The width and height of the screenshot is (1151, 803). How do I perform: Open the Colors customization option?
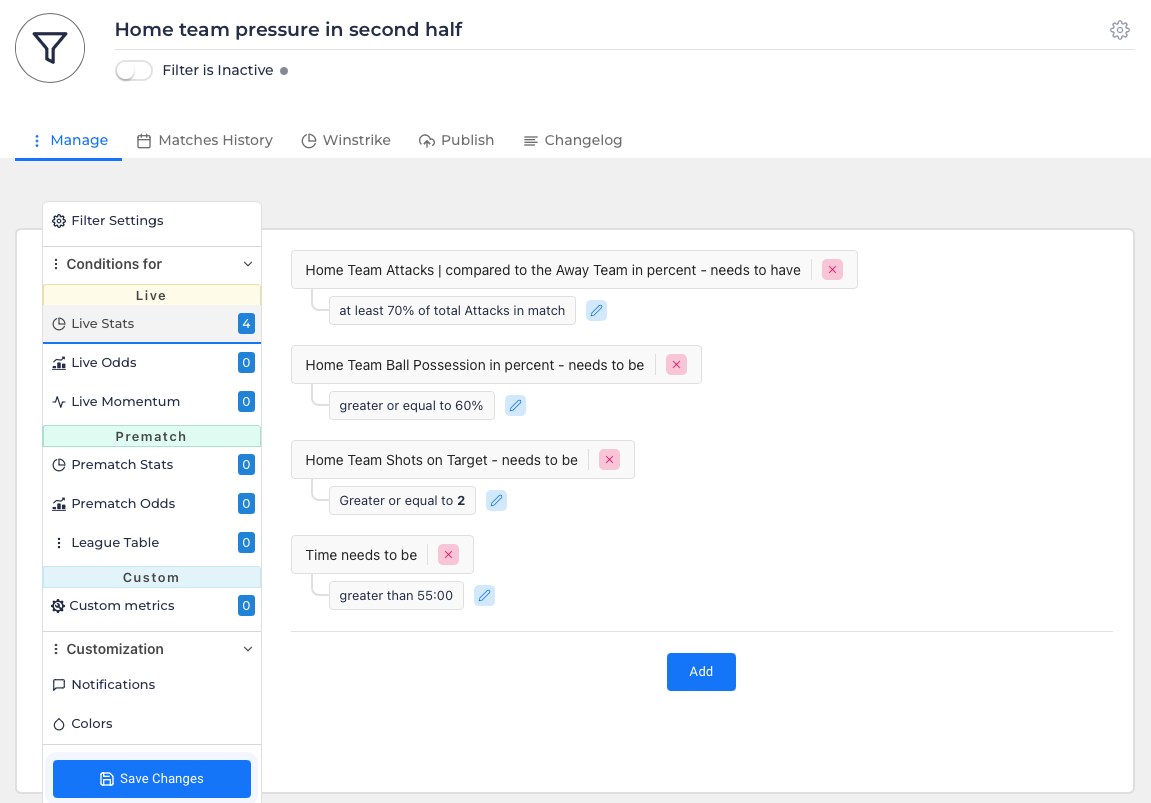pyautogui.click(x=92, y=723)
